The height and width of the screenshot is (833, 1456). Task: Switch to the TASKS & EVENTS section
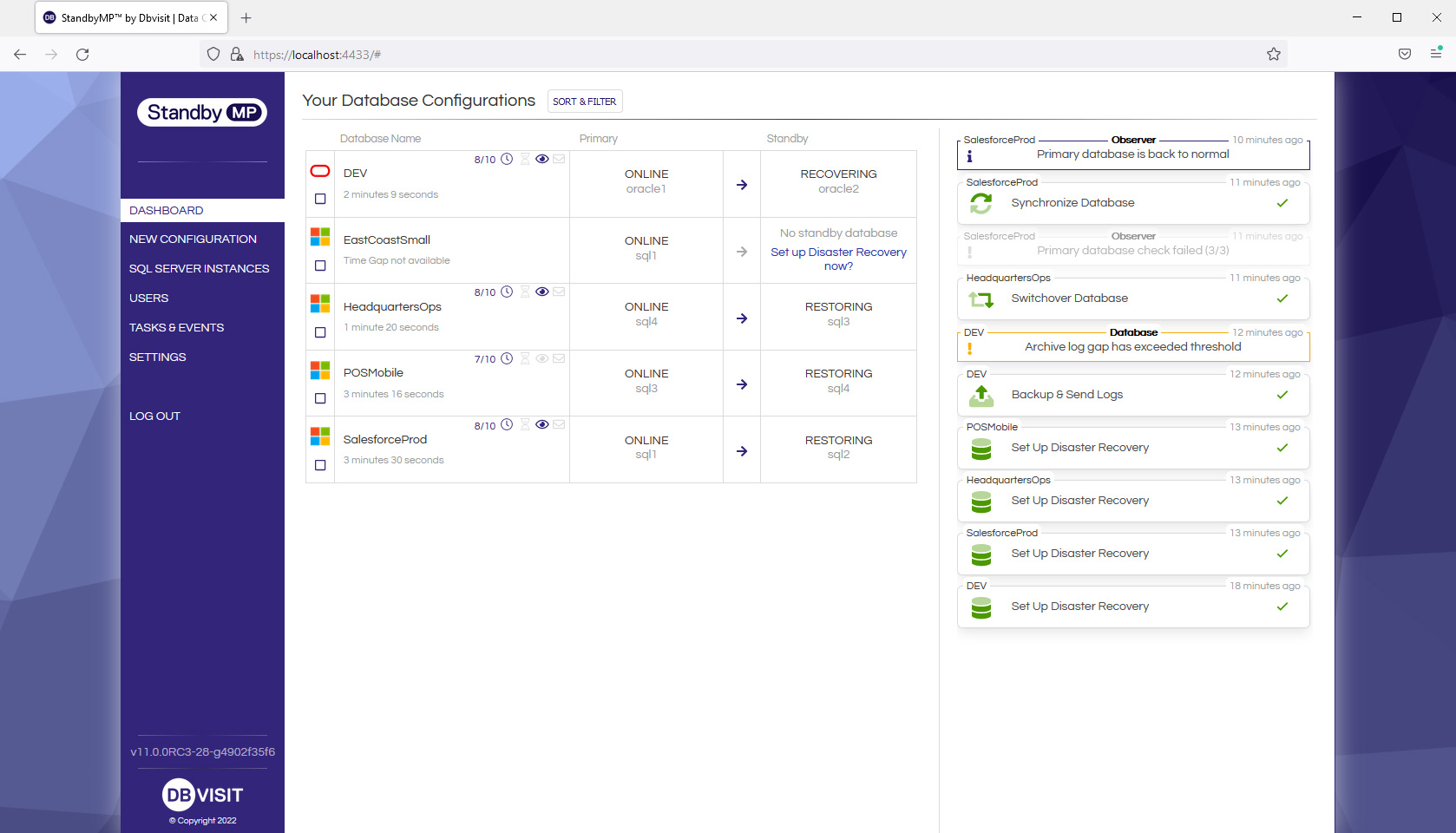[177, 327]
